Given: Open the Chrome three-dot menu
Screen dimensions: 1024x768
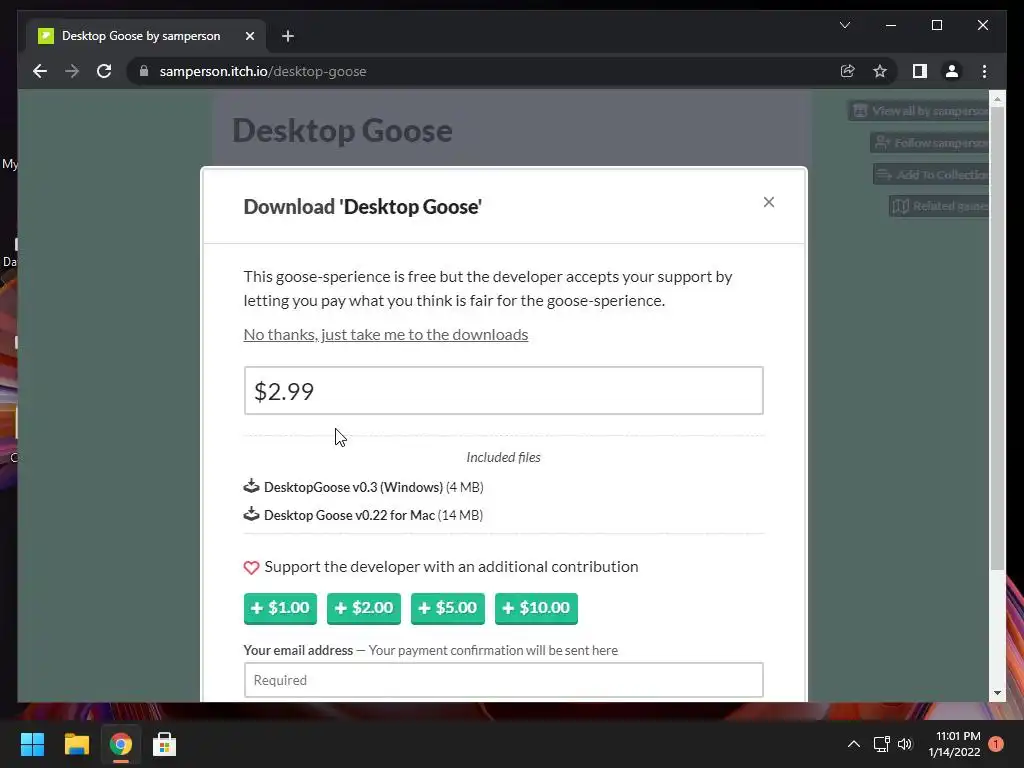Looking at the screenshot, I should pyautogui.click(x=984, y=71).
